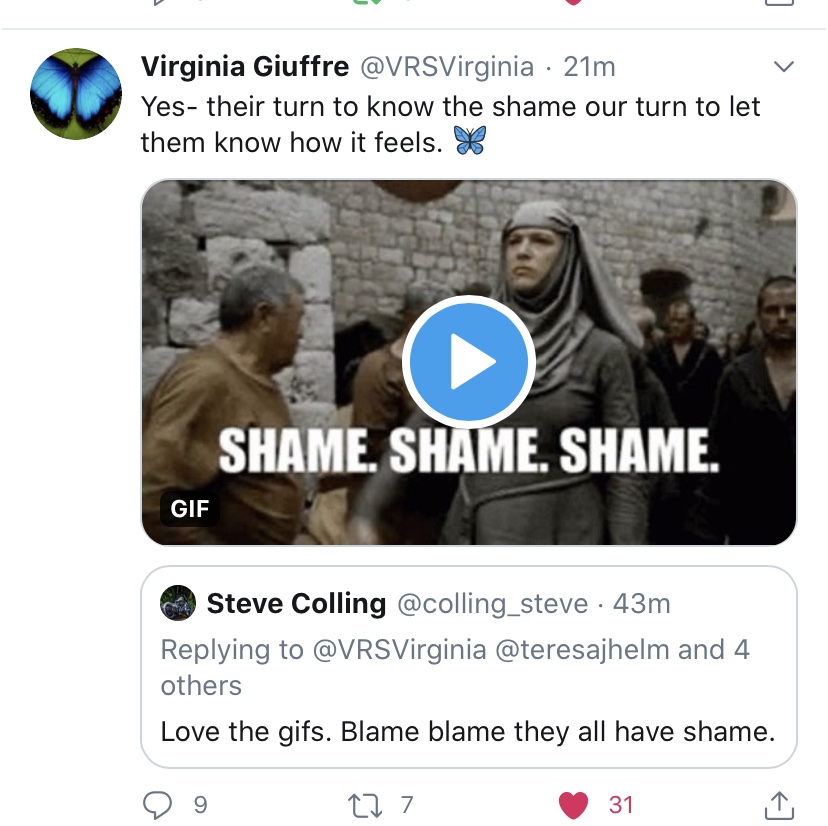Click the GIF badge label

point(190,508)
